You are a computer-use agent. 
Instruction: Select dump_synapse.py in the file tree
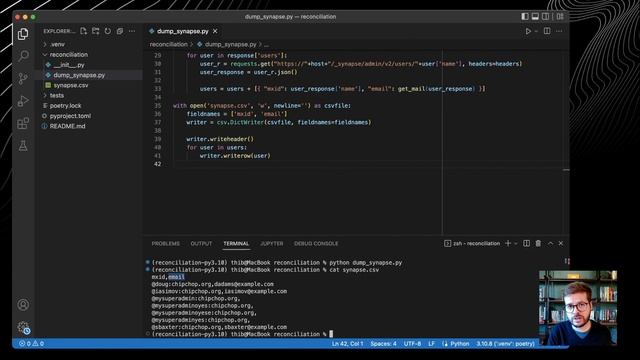79,75
